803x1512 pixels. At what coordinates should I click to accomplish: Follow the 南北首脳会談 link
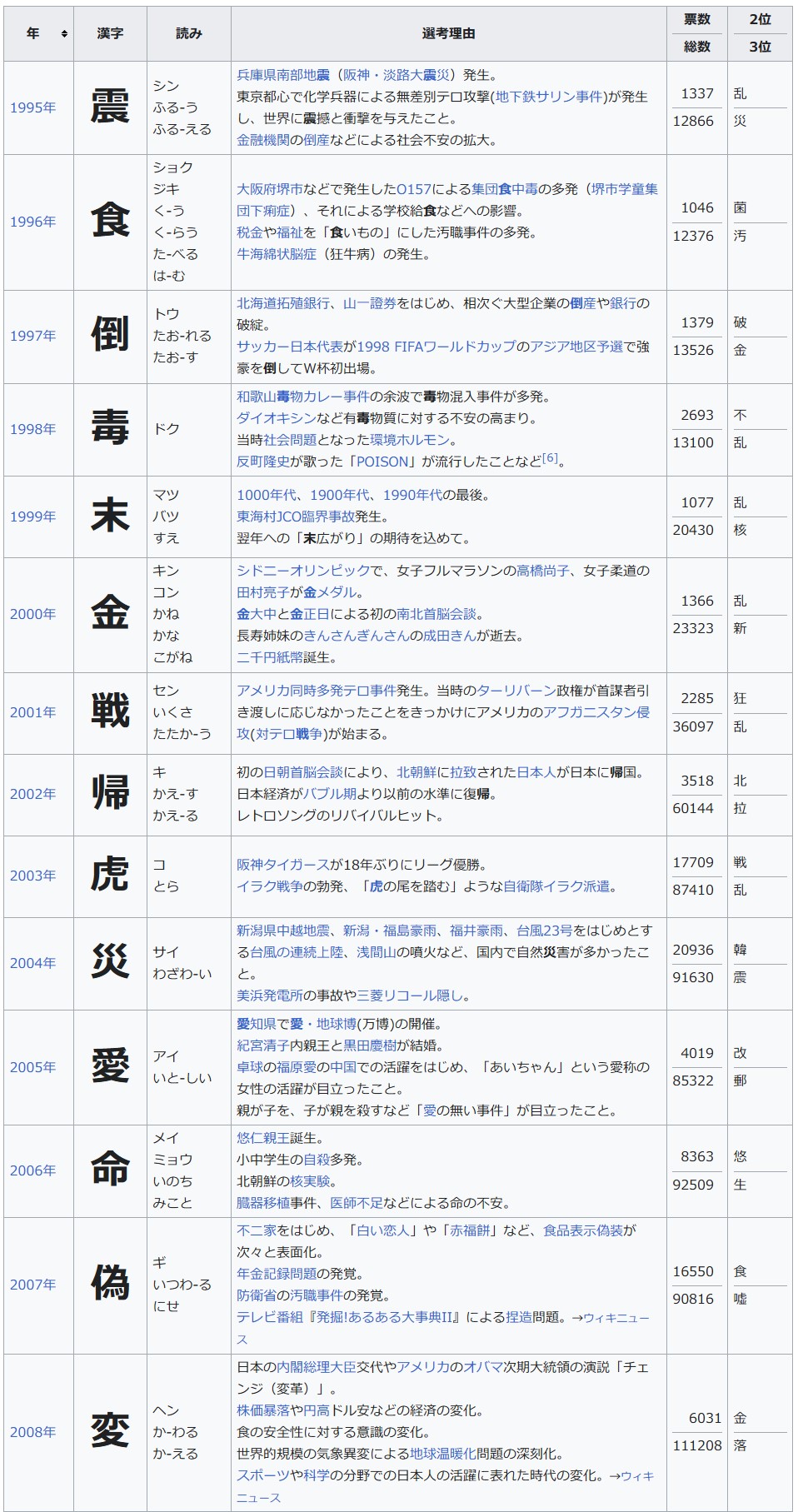tap(436, 614)
